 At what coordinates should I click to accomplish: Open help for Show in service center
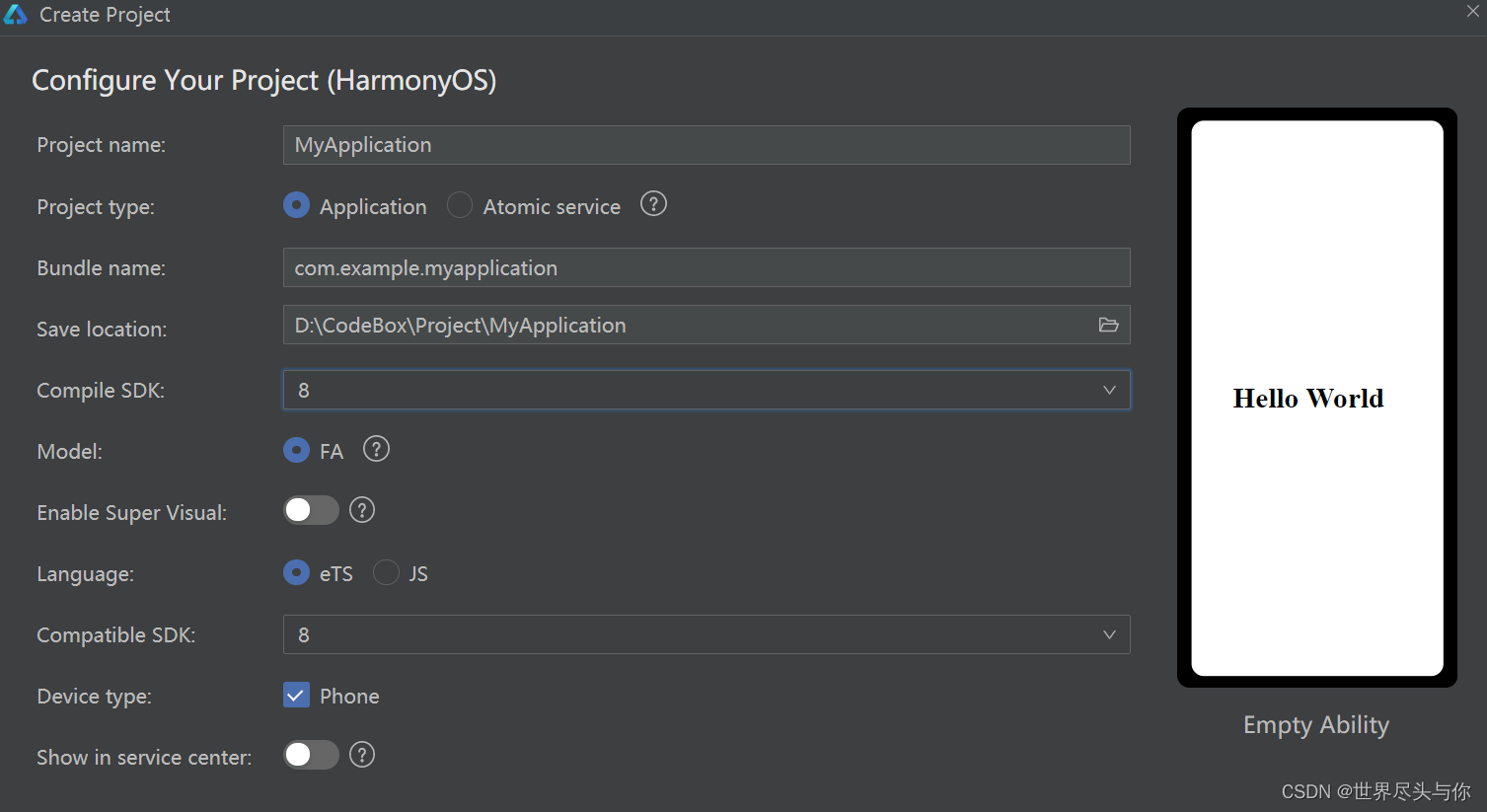click(x=362, y=755)
